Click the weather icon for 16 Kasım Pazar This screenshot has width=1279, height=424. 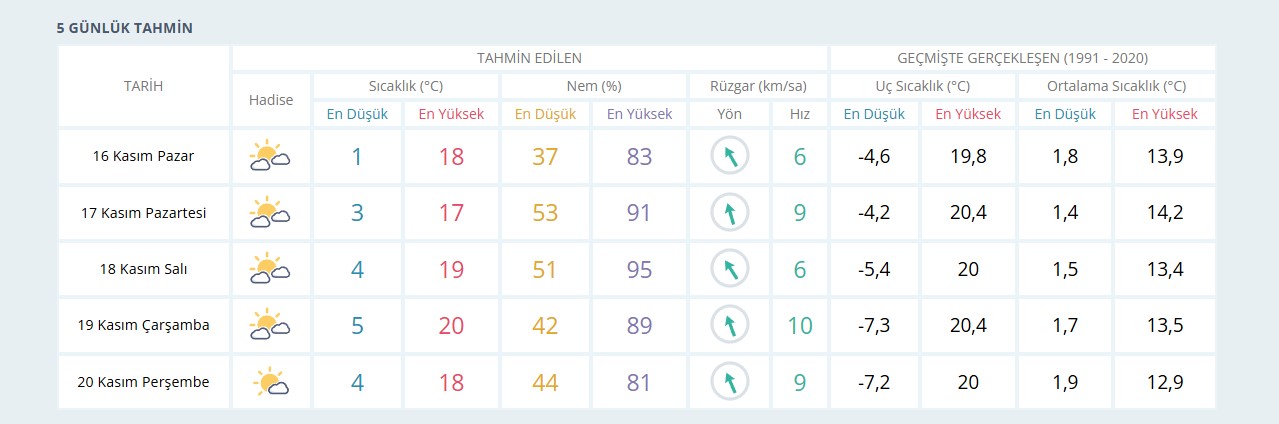point(270,156)
